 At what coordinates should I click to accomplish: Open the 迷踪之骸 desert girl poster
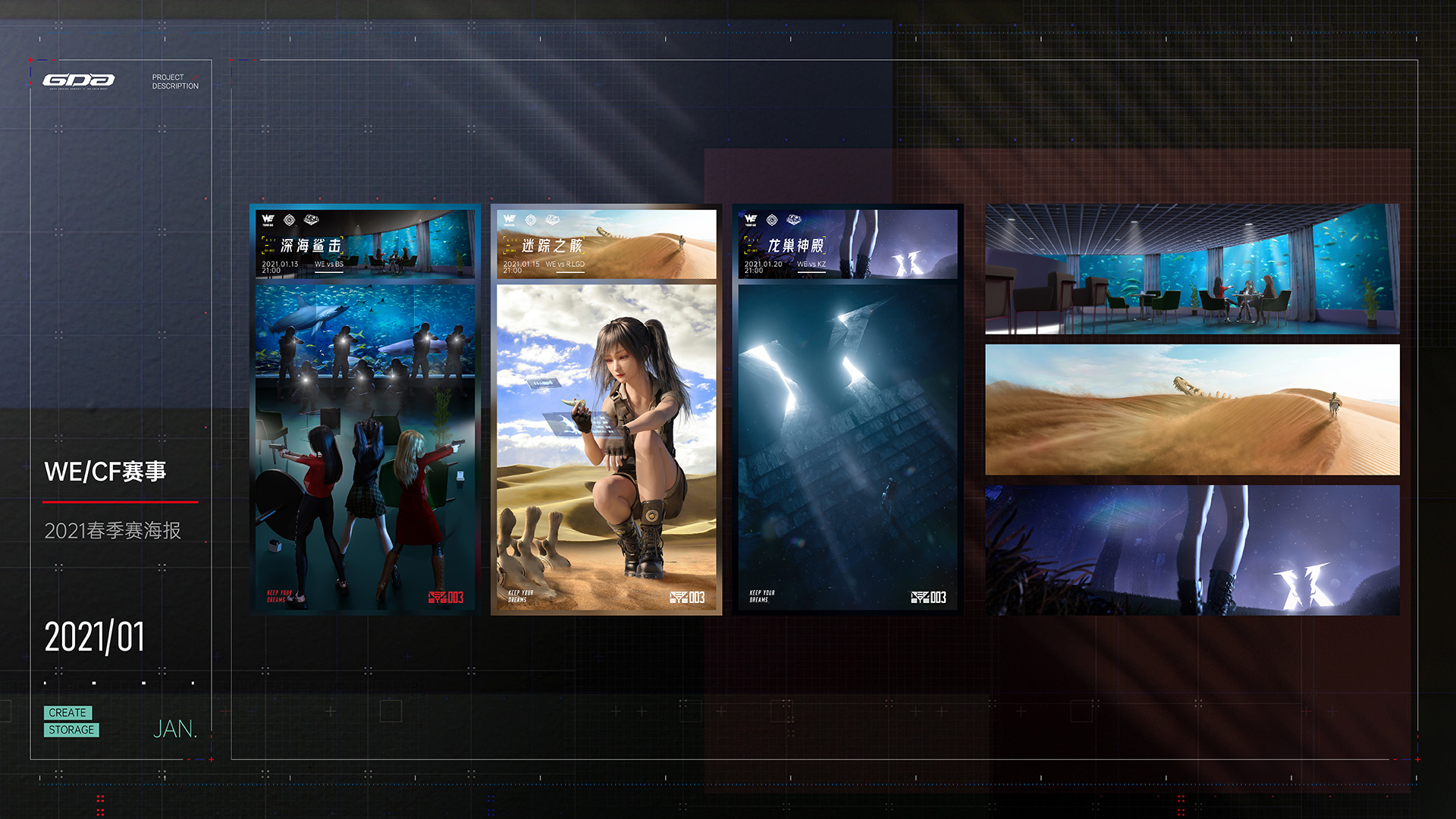[x=606, y=409]
